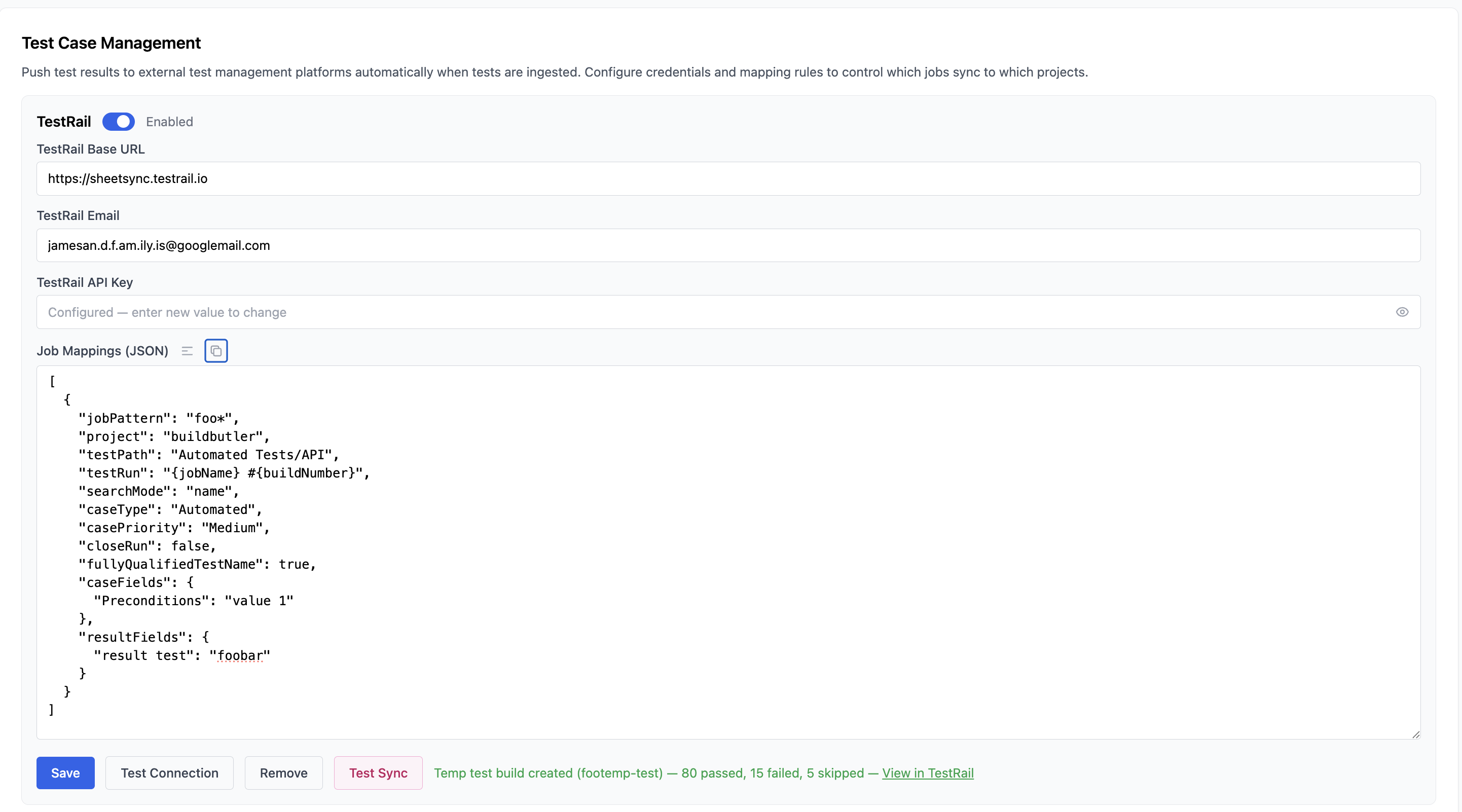Run a Test Connection check
Screen dimensions: 1462x812
coord(169,773)
